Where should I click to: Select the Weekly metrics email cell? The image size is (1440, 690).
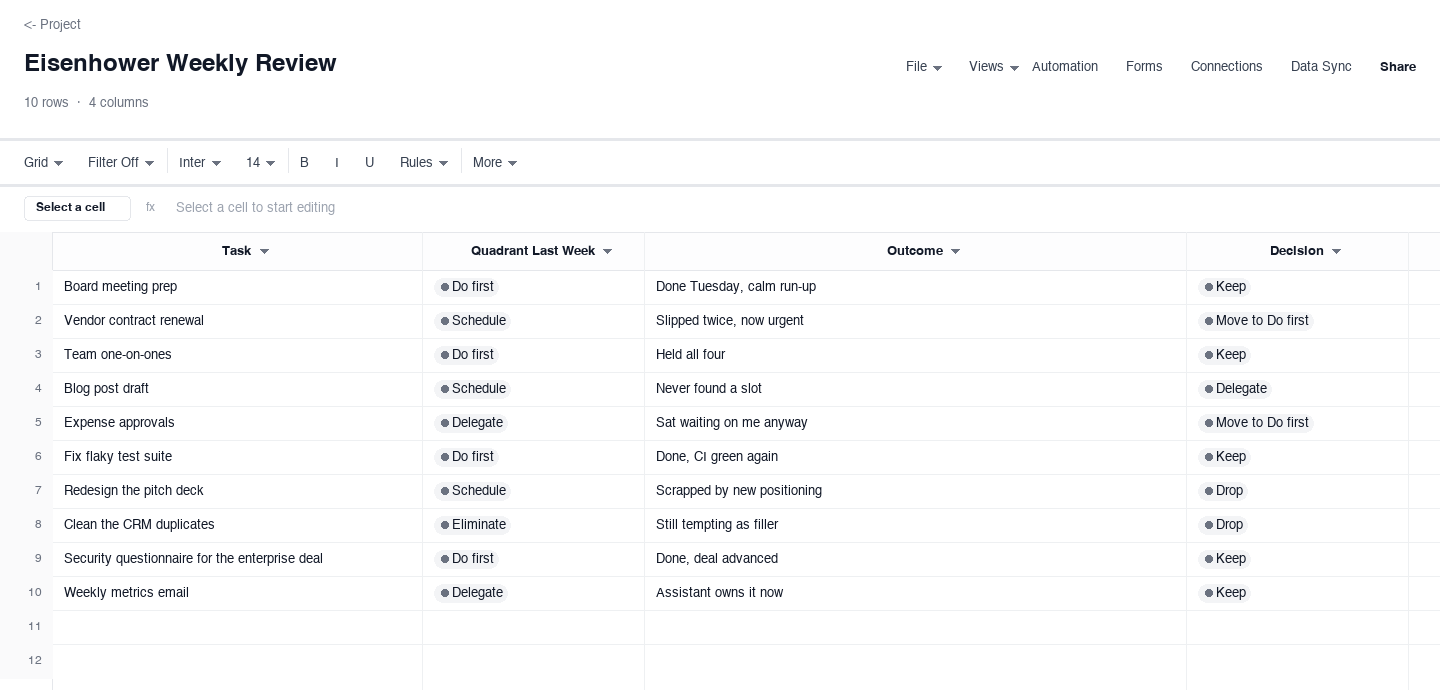(237, 593)
